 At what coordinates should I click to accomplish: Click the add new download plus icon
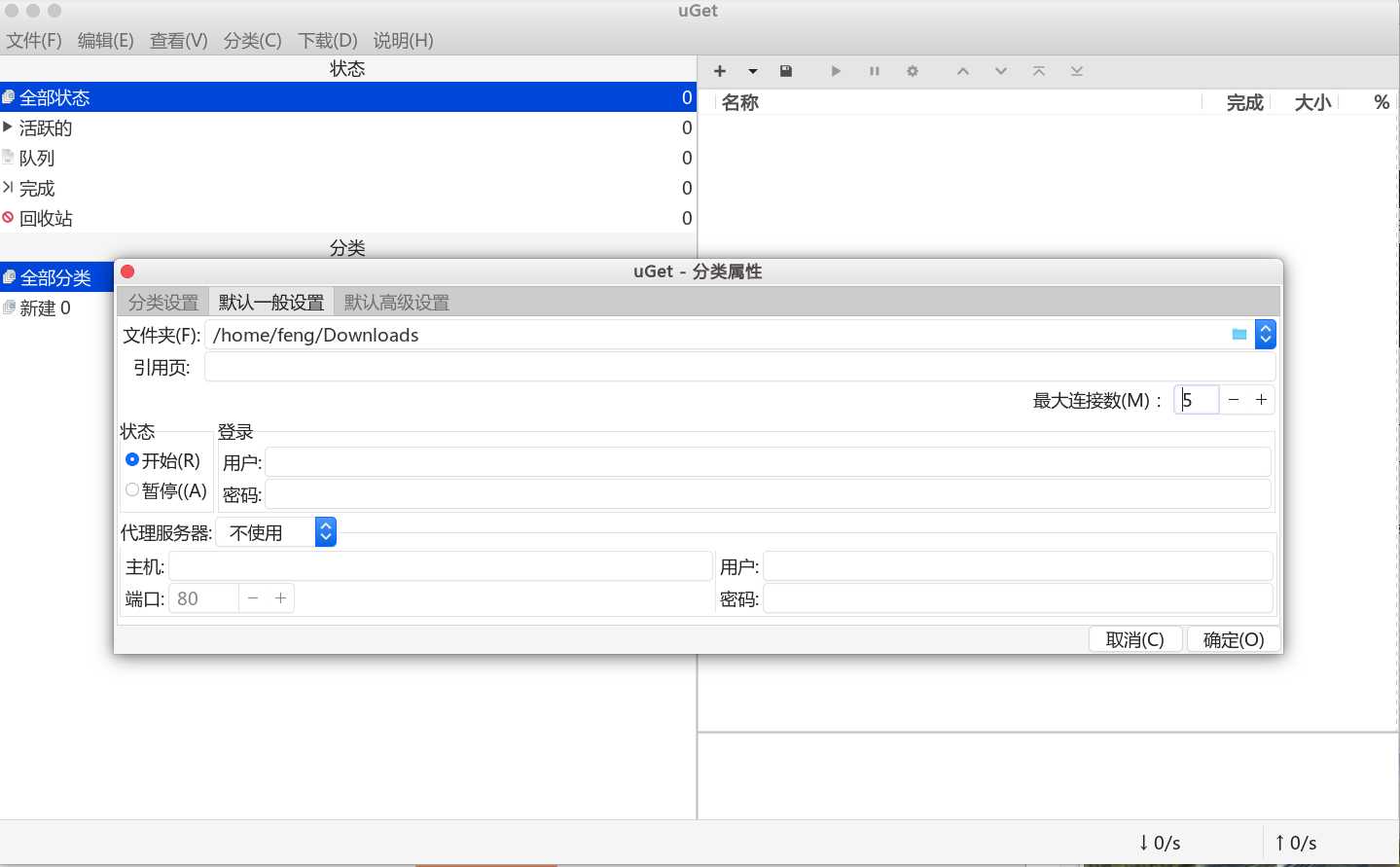coord(720,71)
